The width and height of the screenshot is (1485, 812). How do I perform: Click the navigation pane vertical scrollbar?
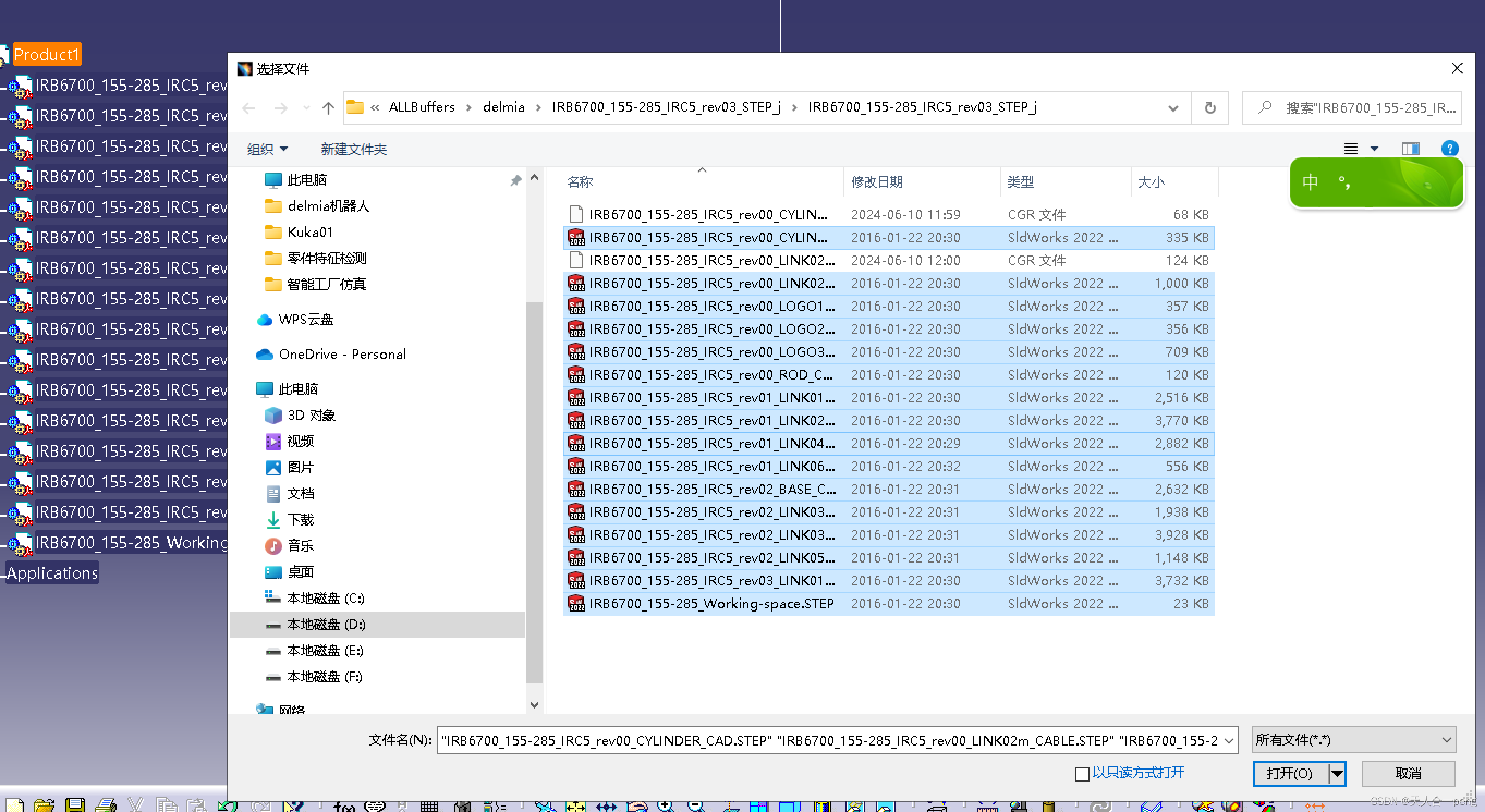point(534,490)
